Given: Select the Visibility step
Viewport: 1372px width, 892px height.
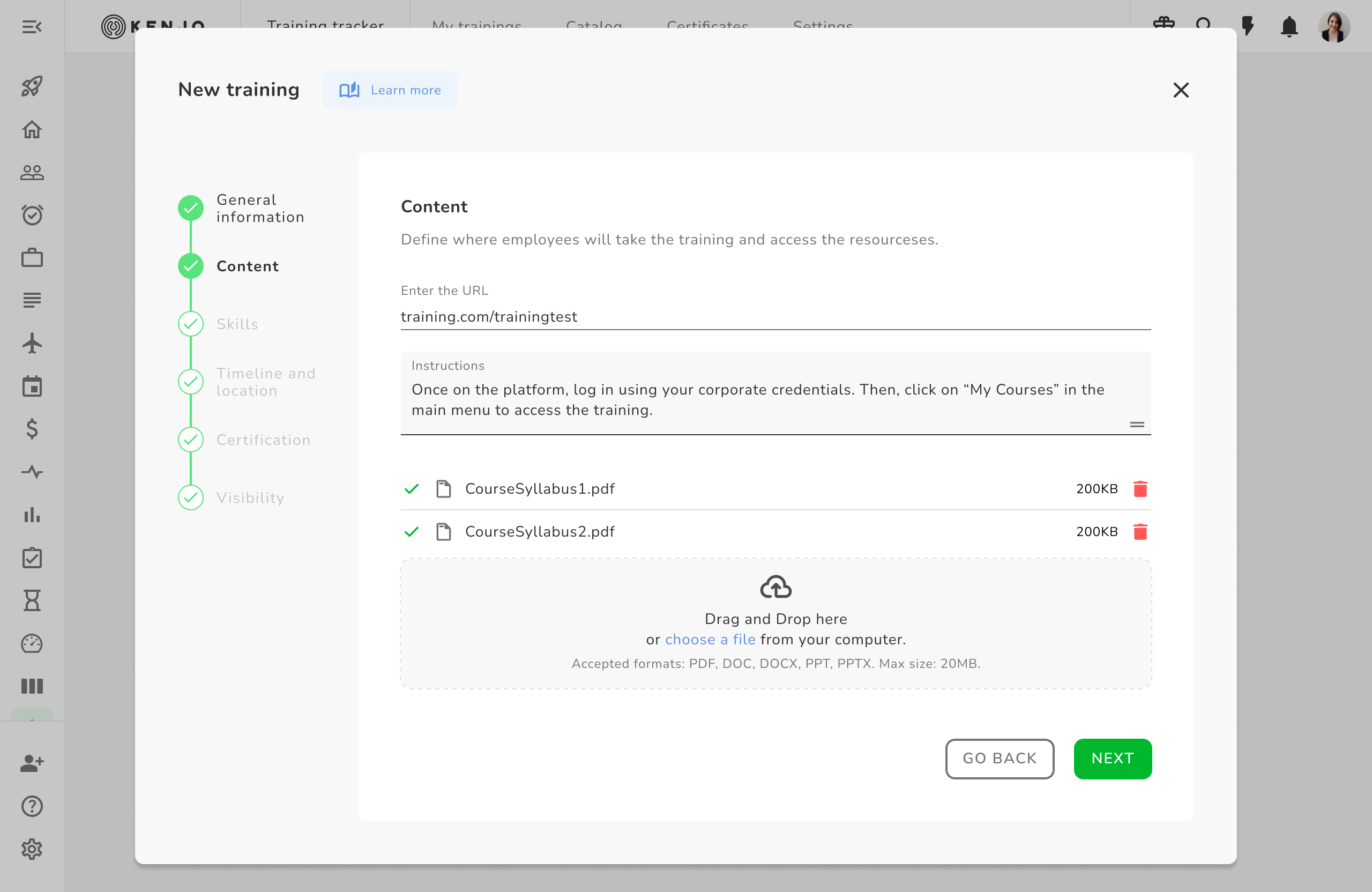Looking at the screenshot, I should coord(250,497).
